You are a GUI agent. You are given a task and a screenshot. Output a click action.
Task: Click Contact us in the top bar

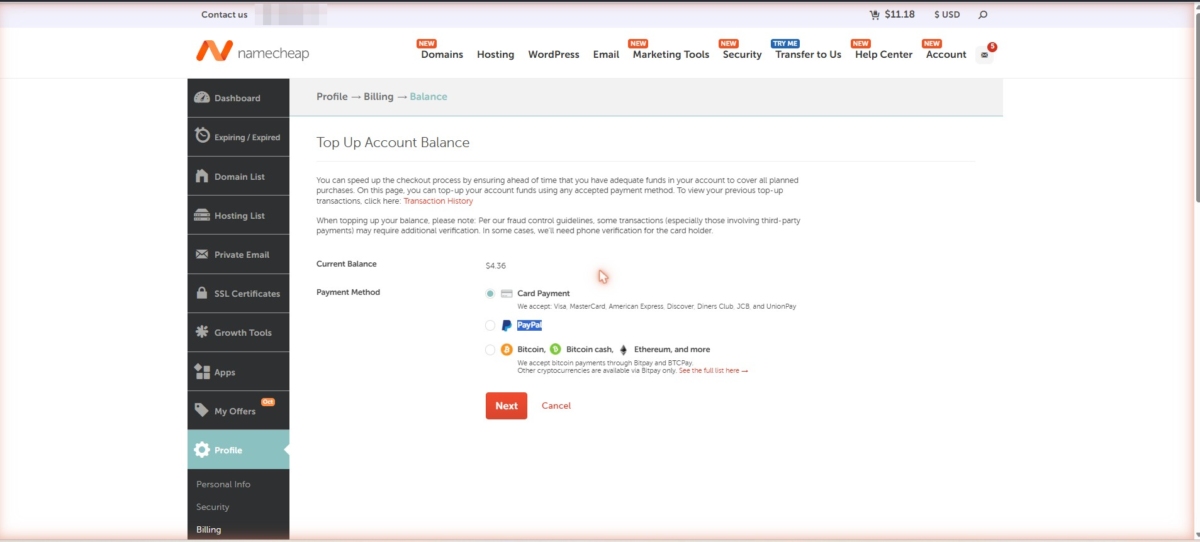[224, 15]
